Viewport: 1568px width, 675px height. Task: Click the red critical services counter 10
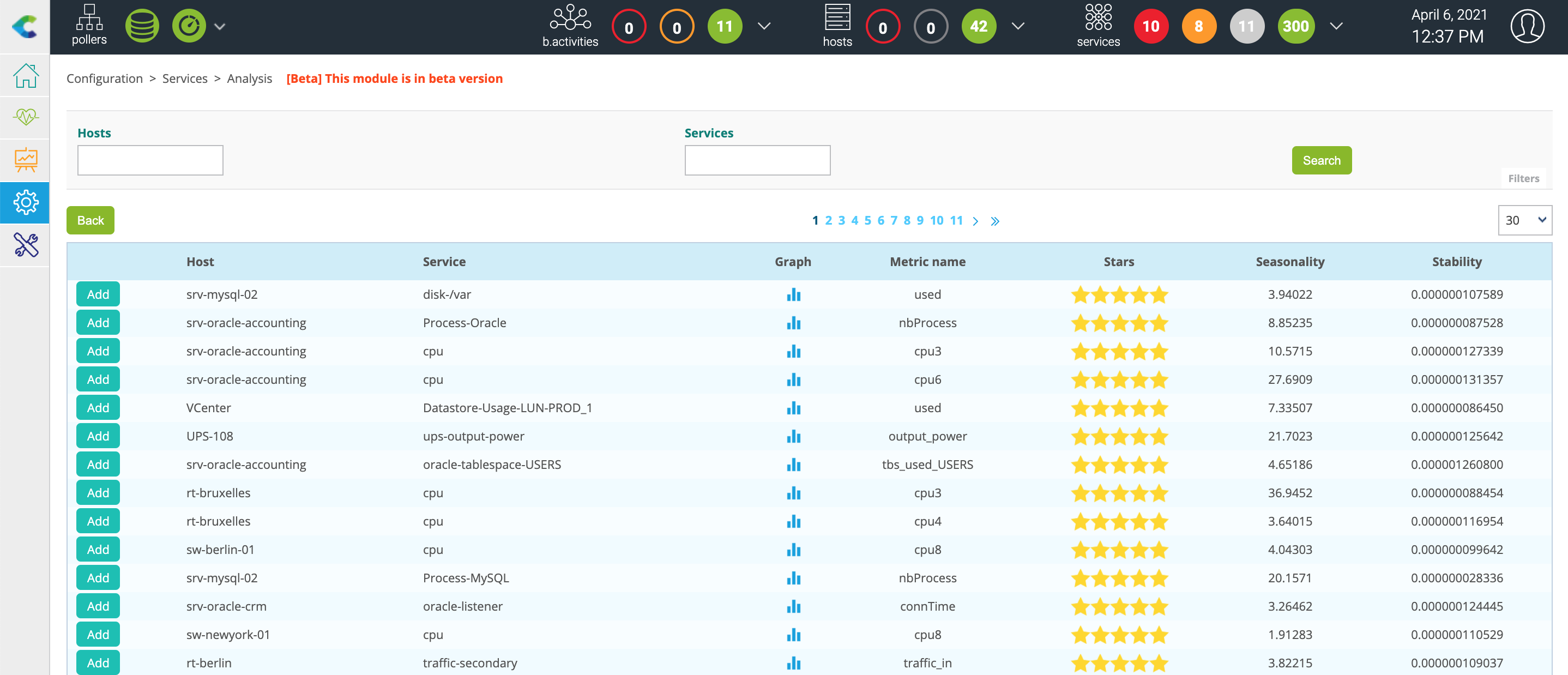tap(1150, 26)
